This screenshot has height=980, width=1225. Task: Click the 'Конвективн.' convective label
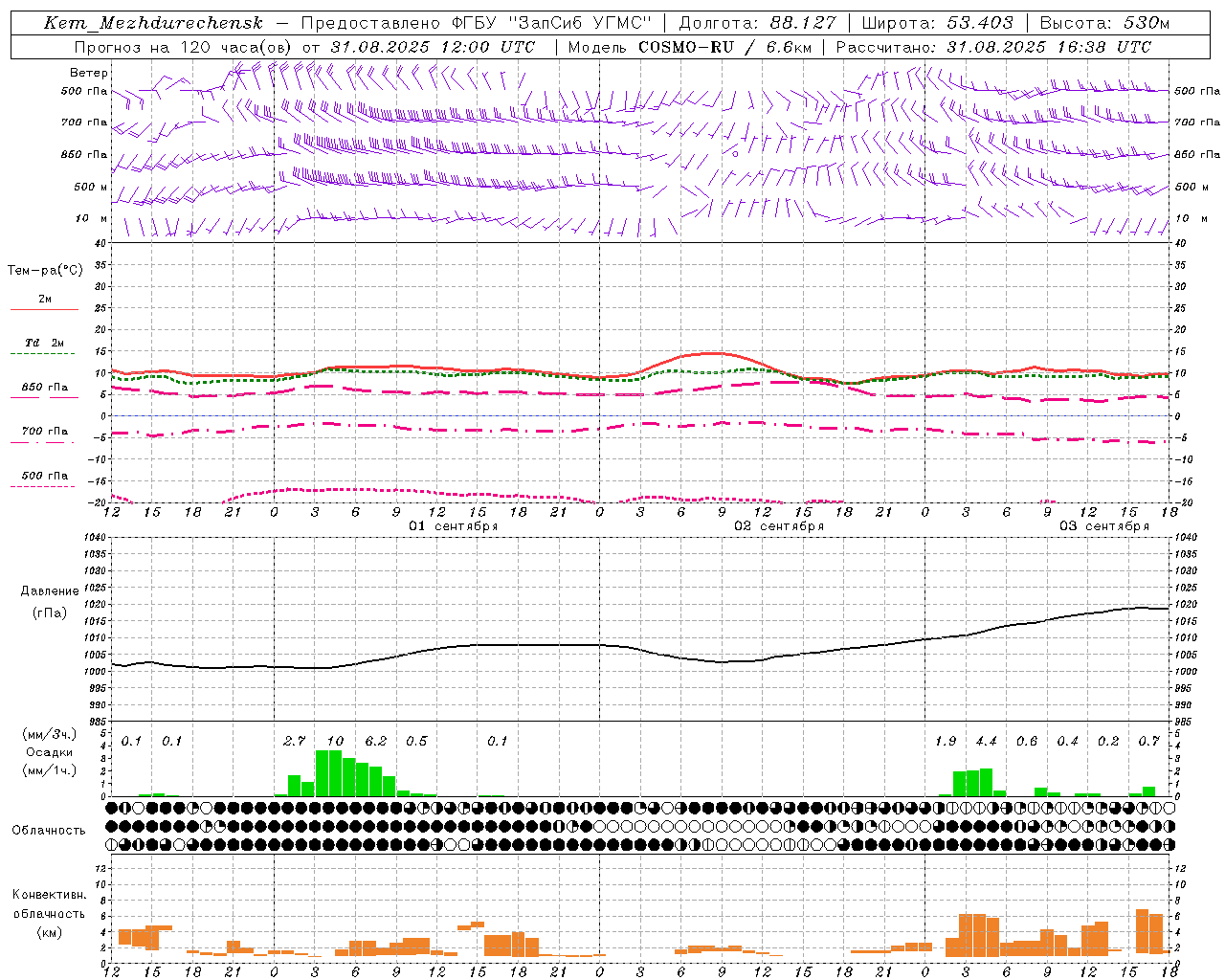[x=49, y=896]
